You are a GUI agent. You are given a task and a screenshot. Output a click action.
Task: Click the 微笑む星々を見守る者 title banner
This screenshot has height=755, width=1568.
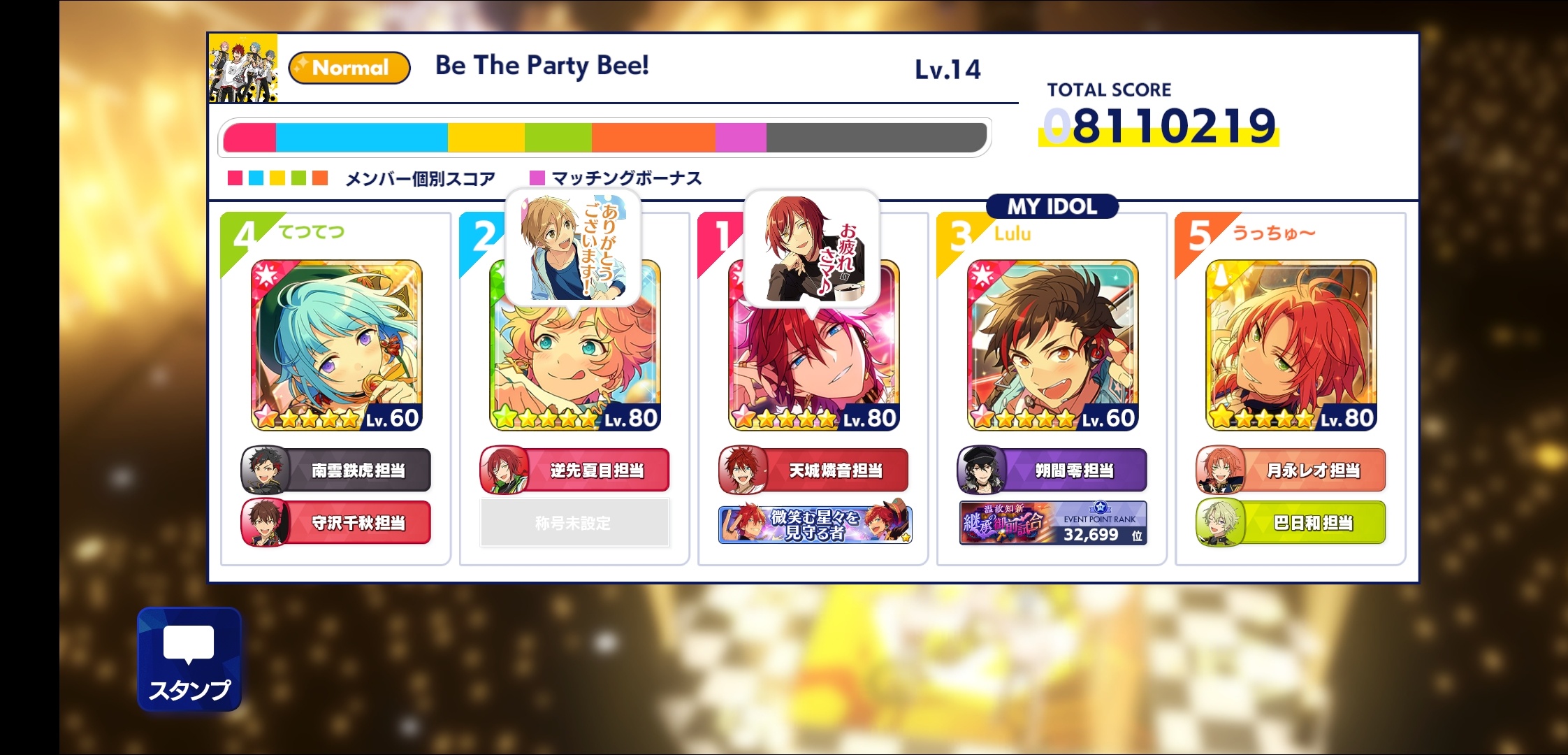pyautogui.click(x=815, y=524)
